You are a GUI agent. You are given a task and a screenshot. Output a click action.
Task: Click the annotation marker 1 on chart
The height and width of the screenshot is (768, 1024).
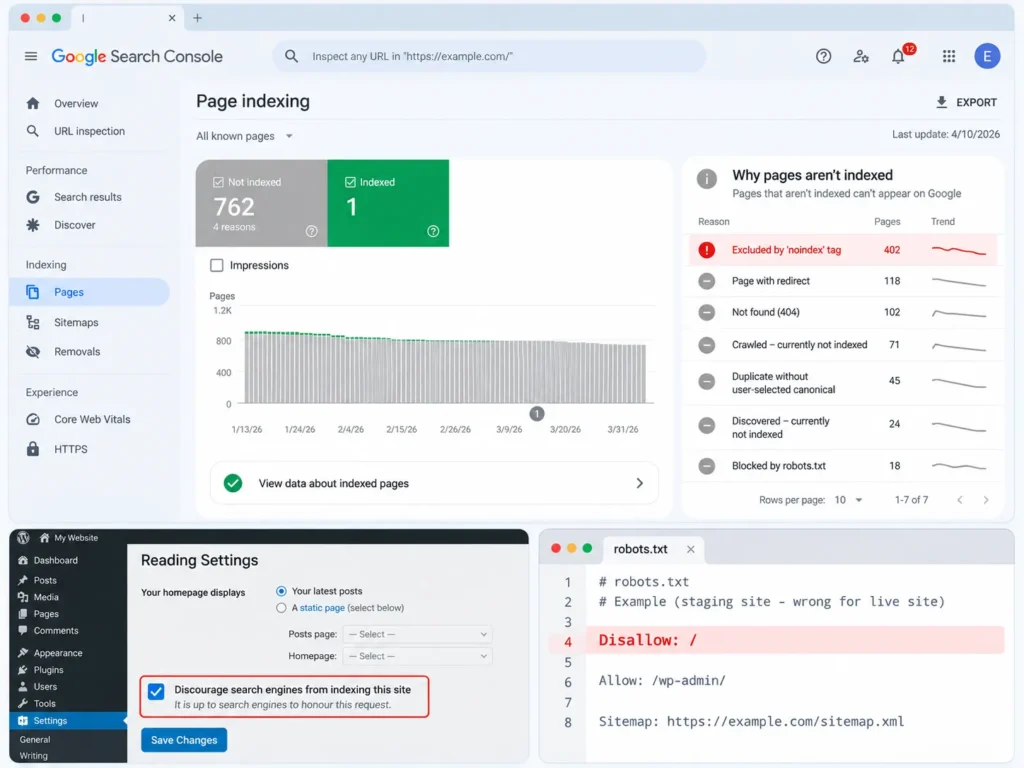tap(537, 413)
